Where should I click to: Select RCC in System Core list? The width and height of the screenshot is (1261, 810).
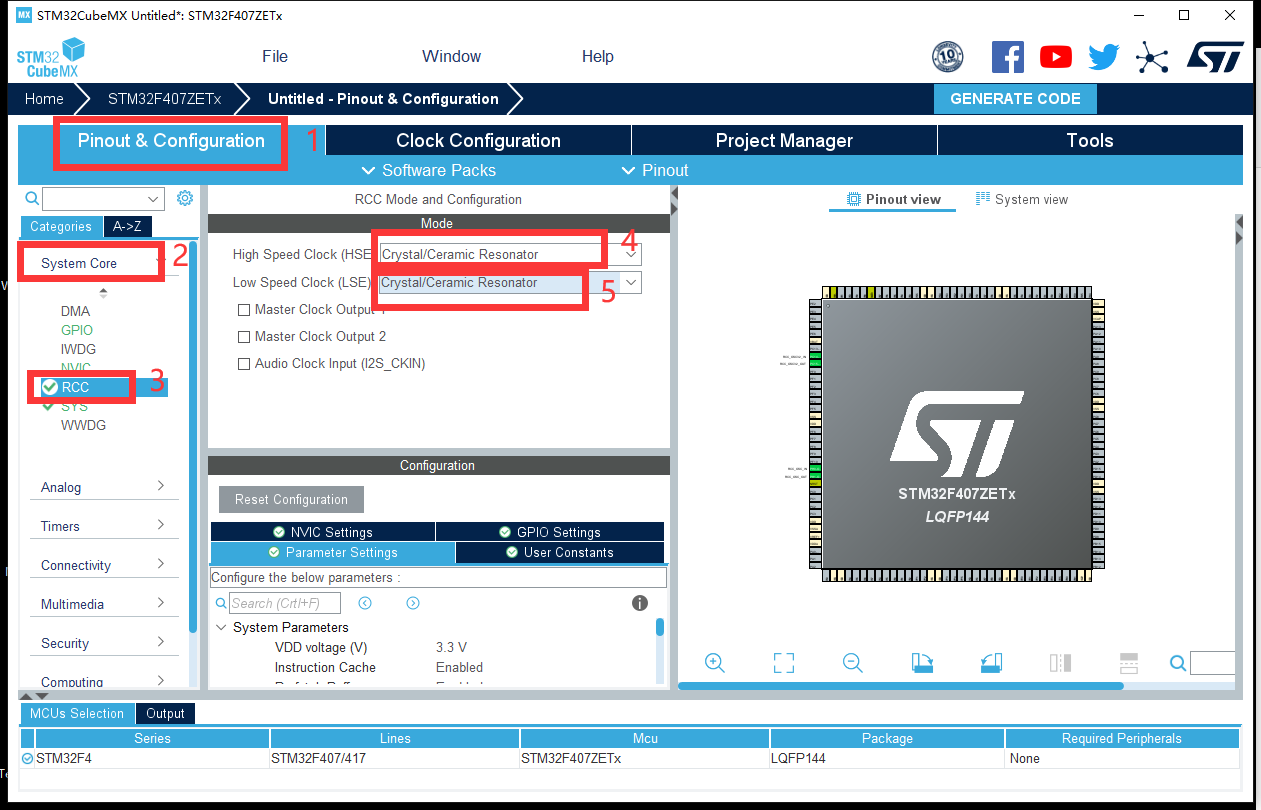point(75,387)
